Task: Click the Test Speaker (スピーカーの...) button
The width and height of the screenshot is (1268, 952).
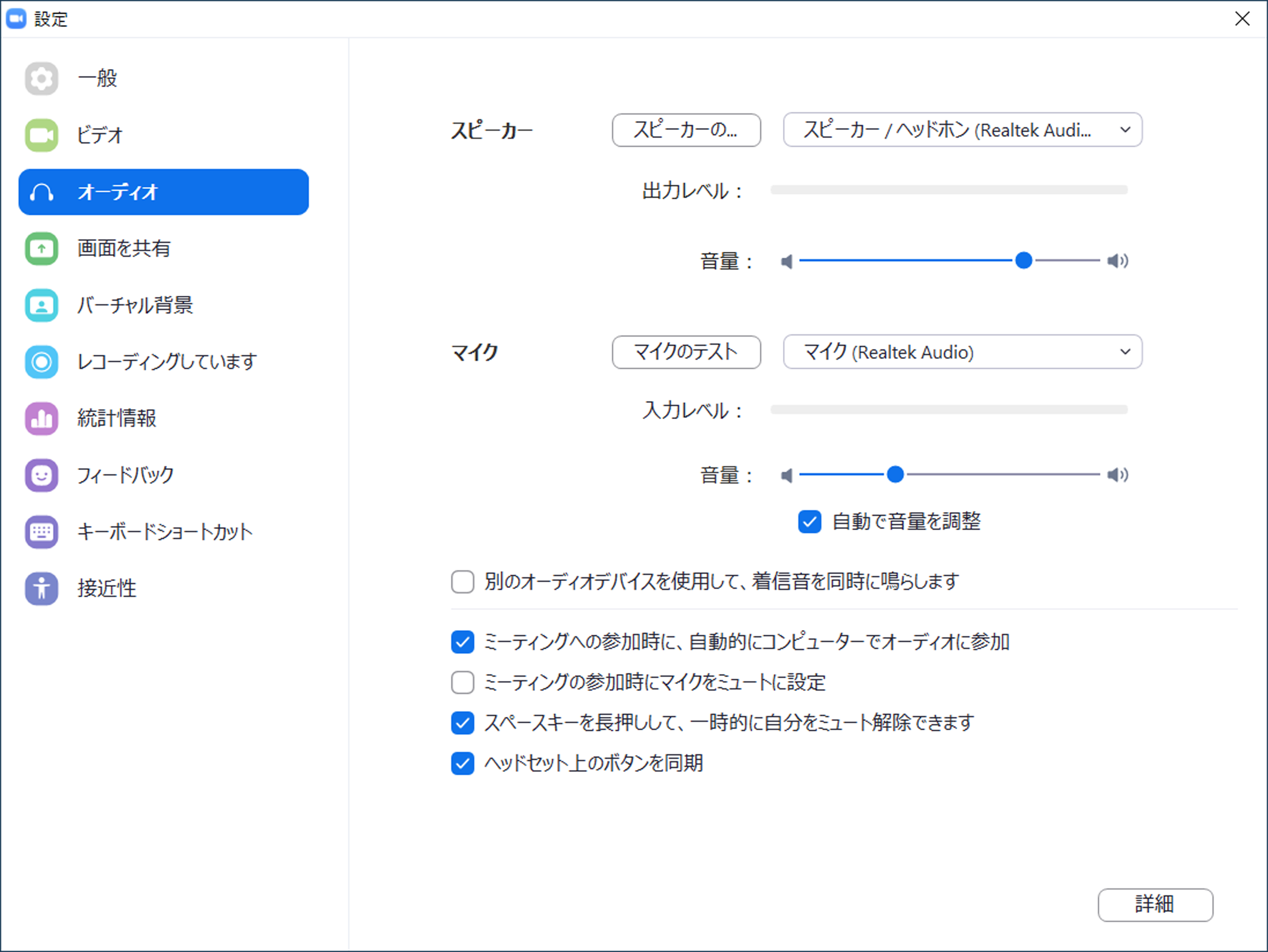Action: tap(686, 130)
